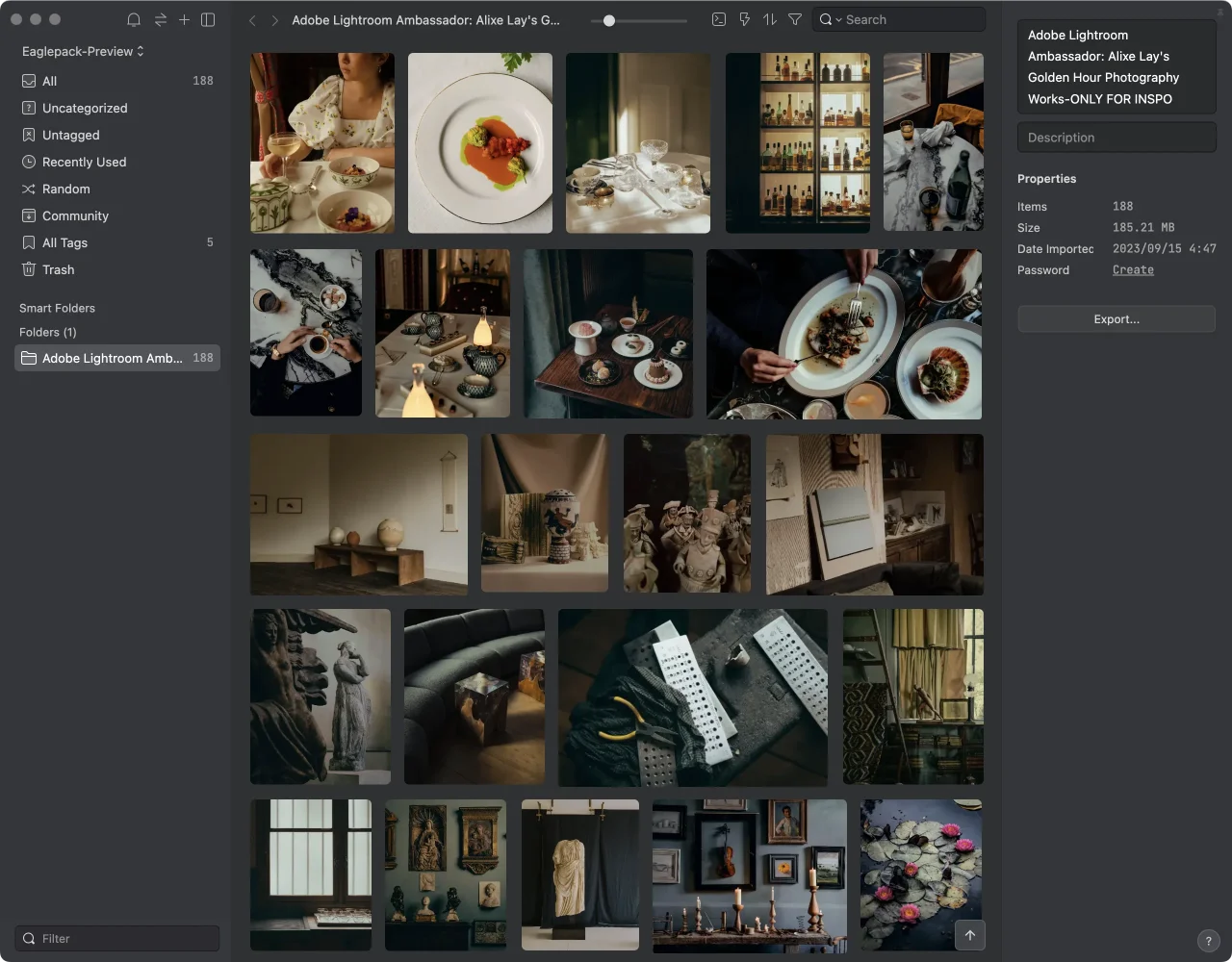Open the search options dropdown arrow
Viewport: 1232px width, 962px height.
point(838,20)
